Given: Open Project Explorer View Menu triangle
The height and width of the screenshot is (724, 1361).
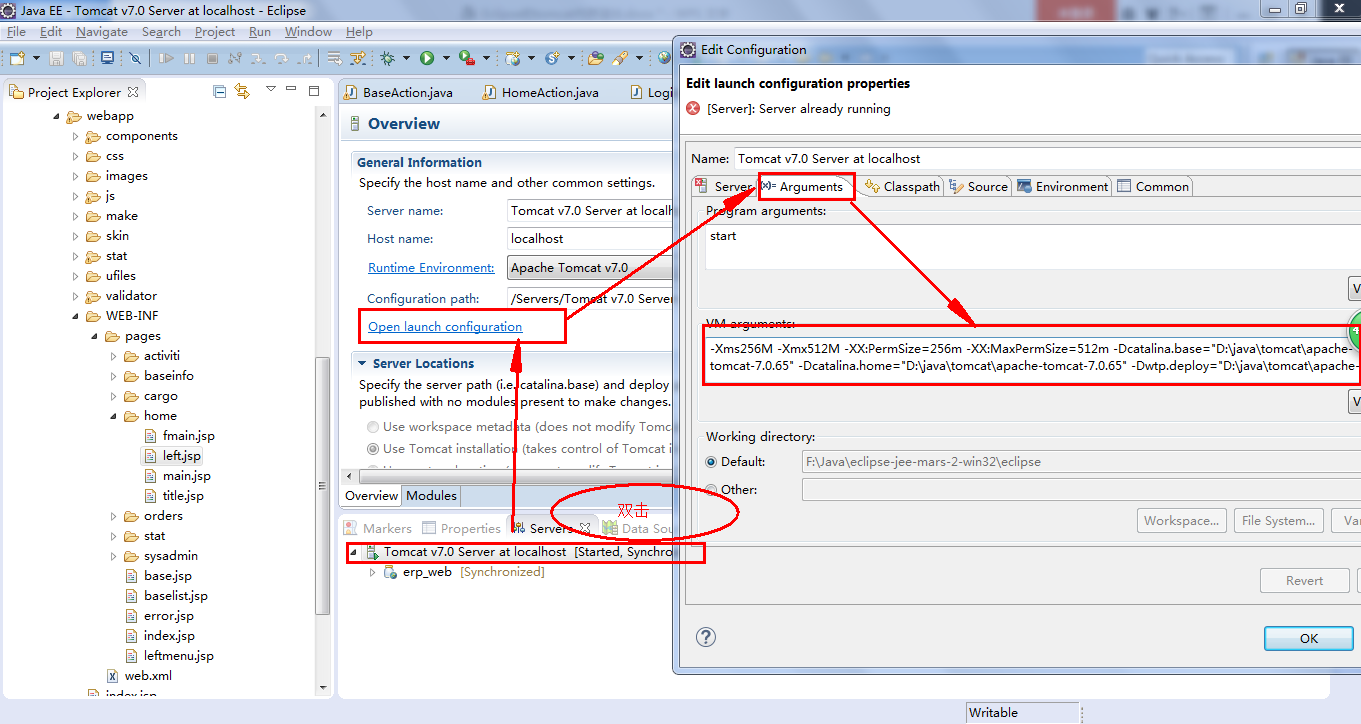Looking at the screenshot, I should pos(270,90).
